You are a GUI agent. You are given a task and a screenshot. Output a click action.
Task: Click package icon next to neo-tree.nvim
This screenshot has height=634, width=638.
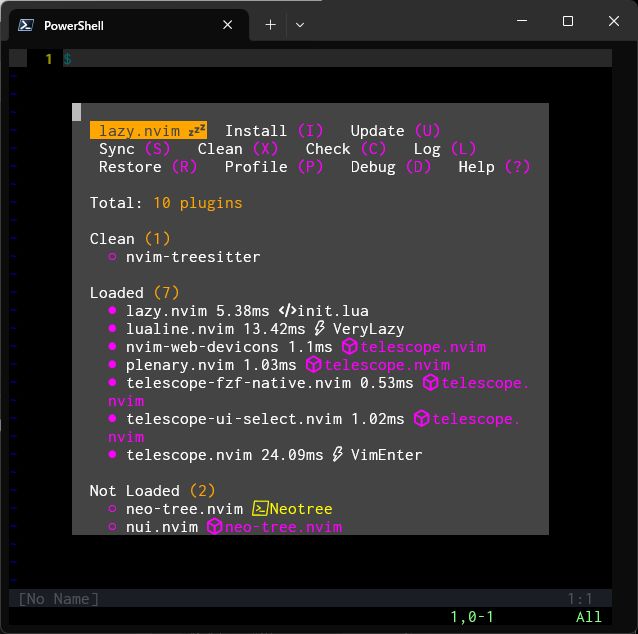214,527
